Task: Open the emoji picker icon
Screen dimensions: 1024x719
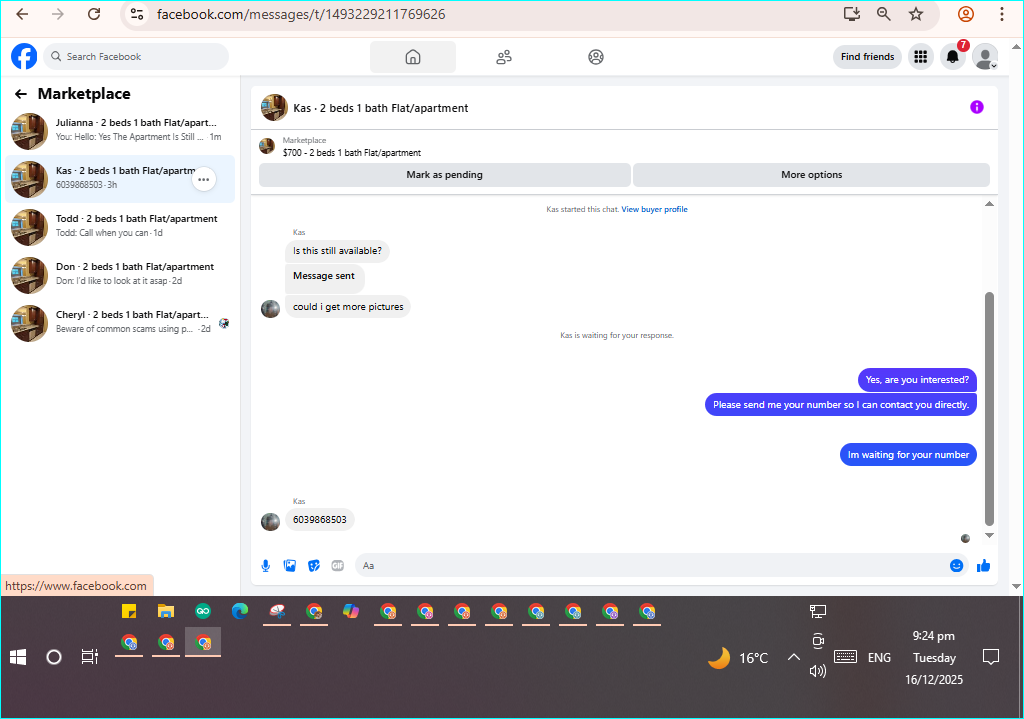Action: 956,566
